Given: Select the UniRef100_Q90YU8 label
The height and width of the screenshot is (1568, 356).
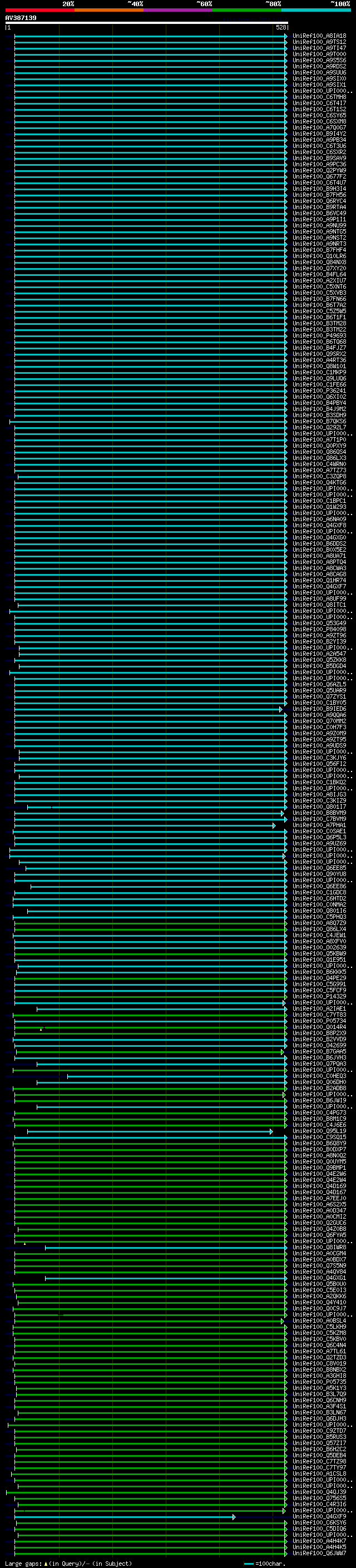Looking at the screenshot, I should point(319,874).
